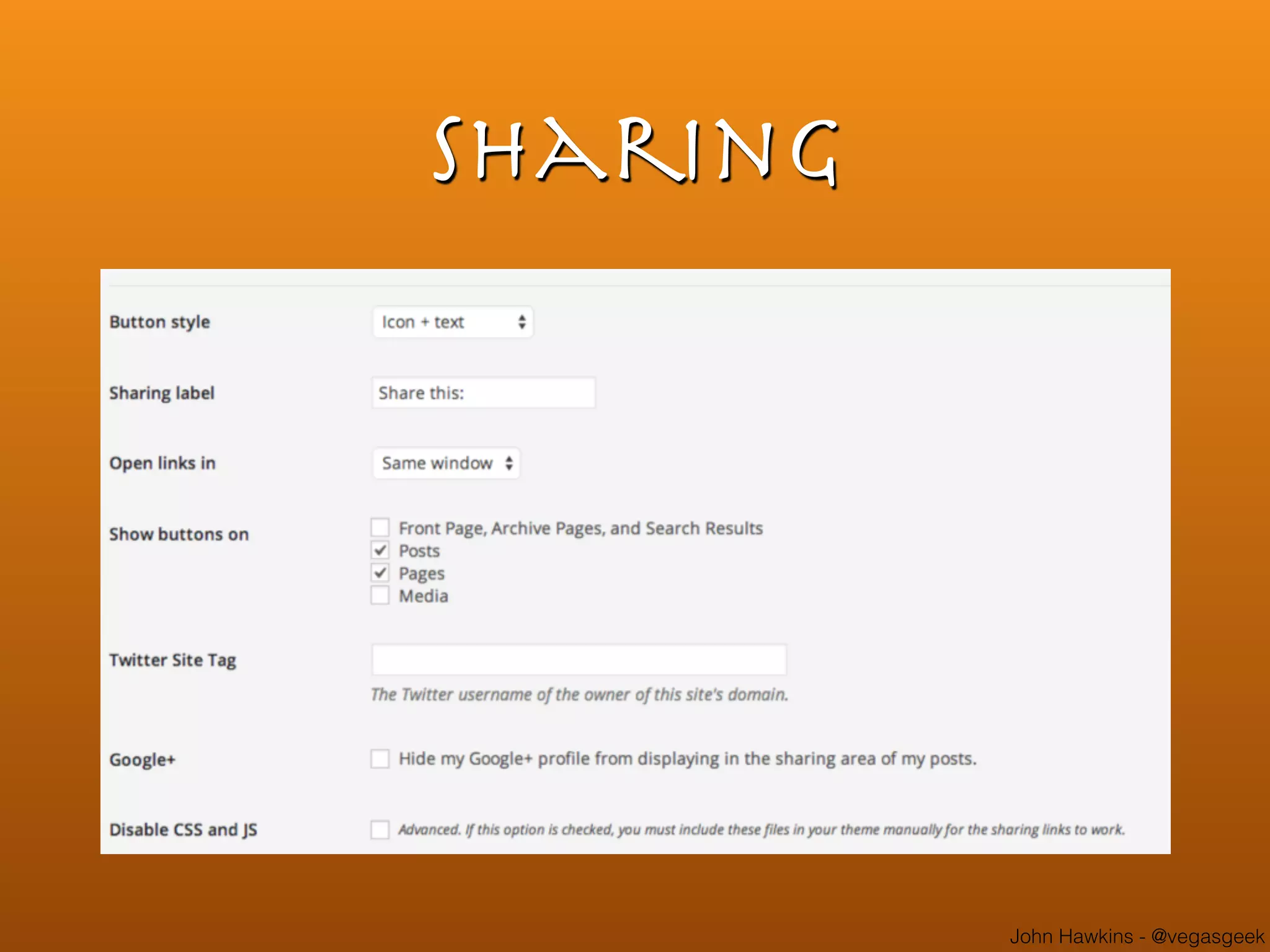Uncheck the Posts checkbox

click(380, 550)
